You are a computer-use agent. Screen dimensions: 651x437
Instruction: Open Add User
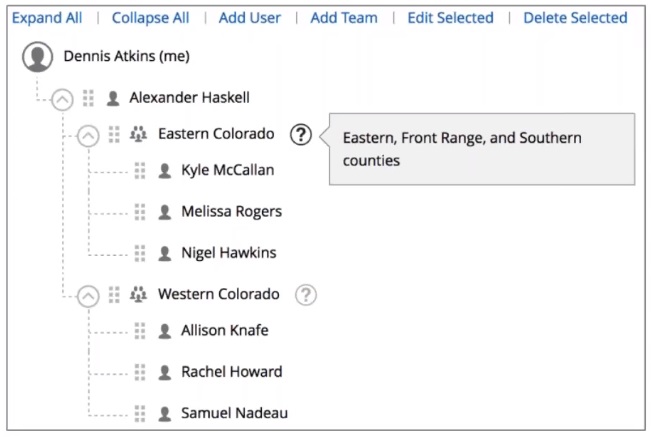point(250,18)
